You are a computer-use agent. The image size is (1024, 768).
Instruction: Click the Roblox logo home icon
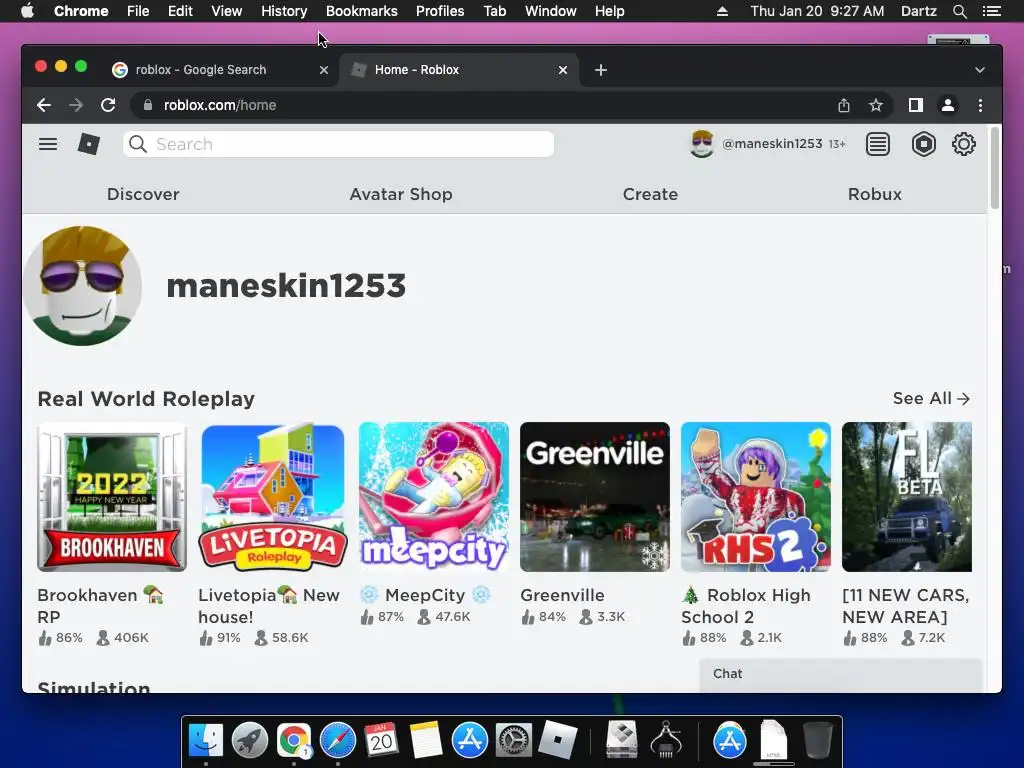89,144
